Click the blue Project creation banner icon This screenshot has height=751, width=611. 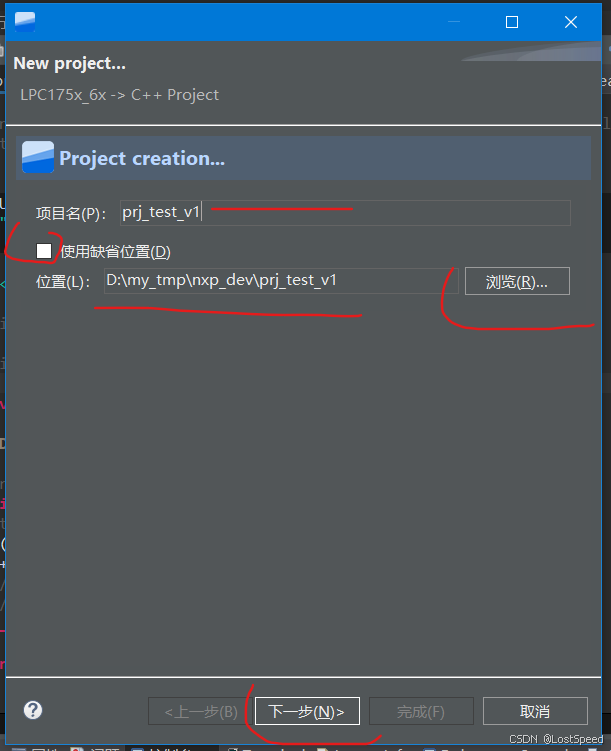pyautogui.click(x=38, y=157)
